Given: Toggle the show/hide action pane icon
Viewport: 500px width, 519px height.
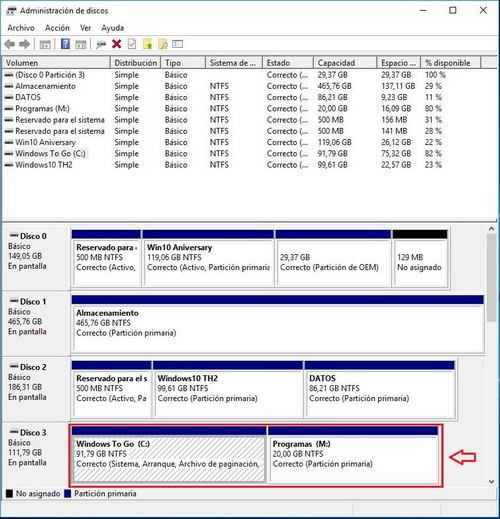Looking at the screenshot, I should (x=81, y=44).
